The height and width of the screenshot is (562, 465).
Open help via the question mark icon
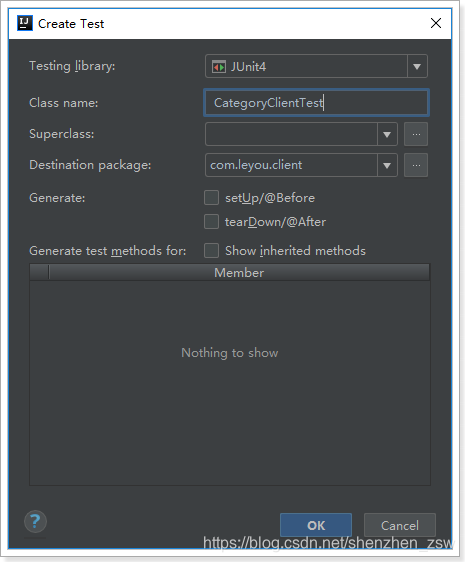coord(35,521)
